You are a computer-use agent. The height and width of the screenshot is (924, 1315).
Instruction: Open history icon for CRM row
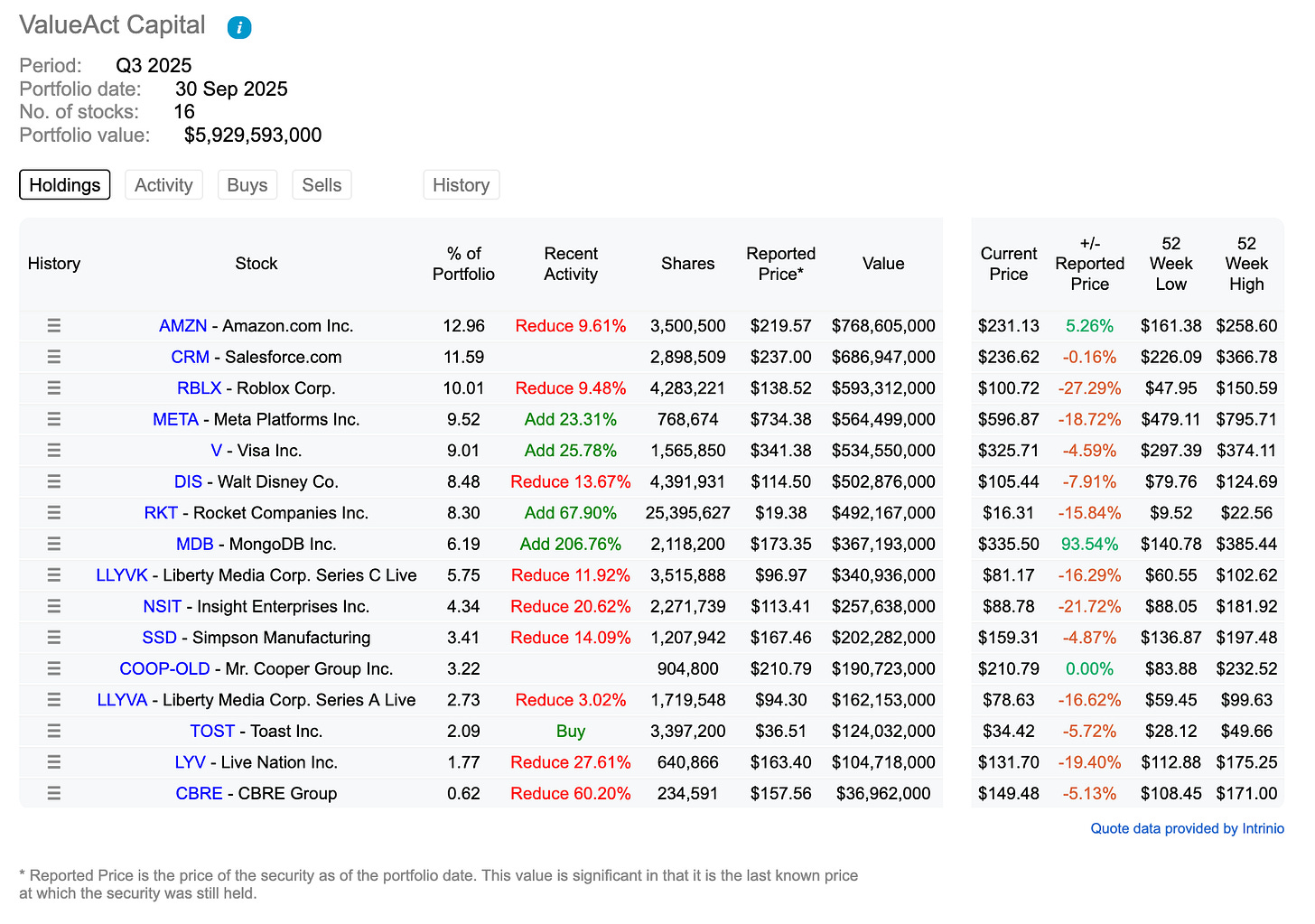pyautogui.click(x=54, y=357)
